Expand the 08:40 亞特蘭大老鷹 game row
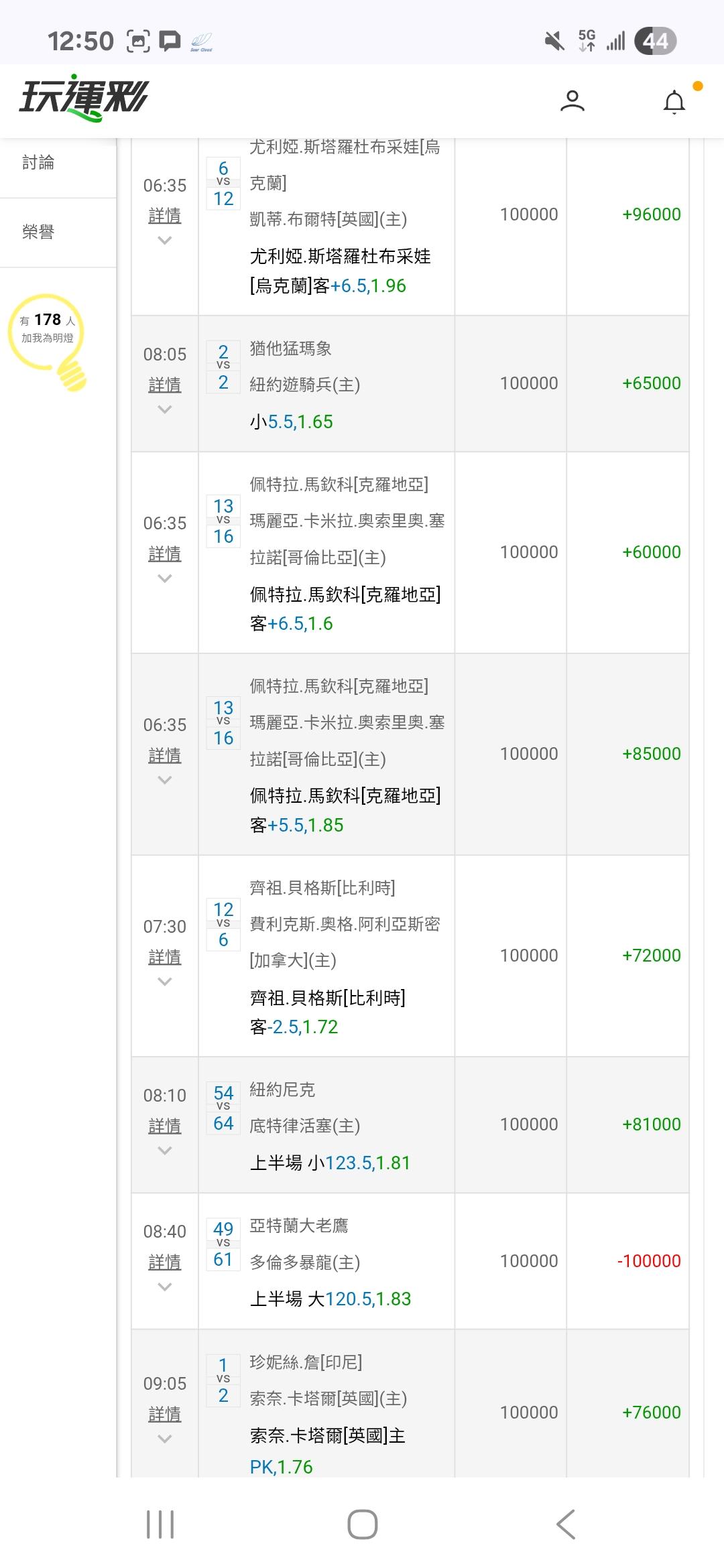This screenshot has height=1568, width=724. click(164, 1287)
